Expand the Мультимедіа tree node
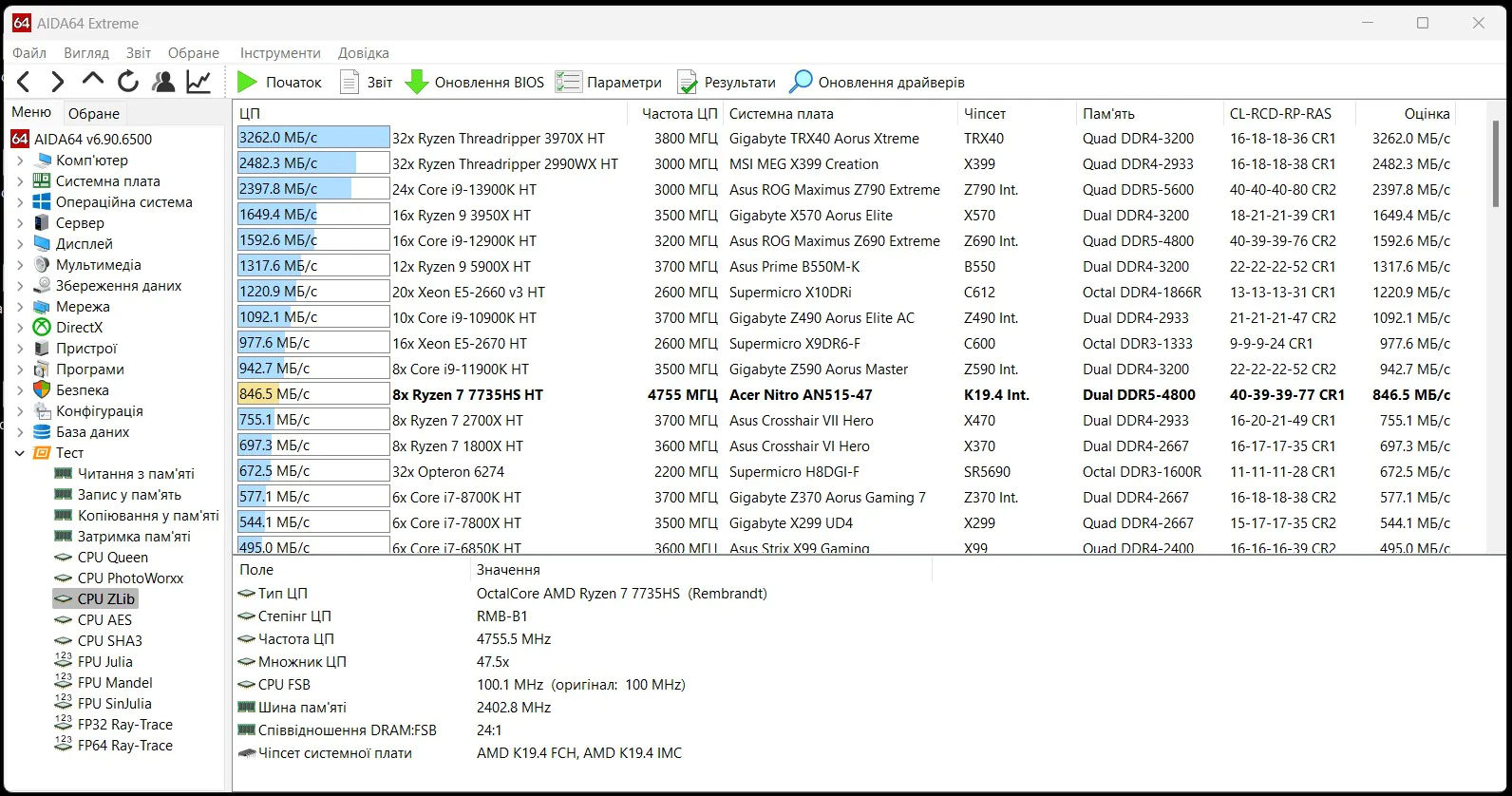The height and width of the screenshot is (796, 1512). (20, 265)
